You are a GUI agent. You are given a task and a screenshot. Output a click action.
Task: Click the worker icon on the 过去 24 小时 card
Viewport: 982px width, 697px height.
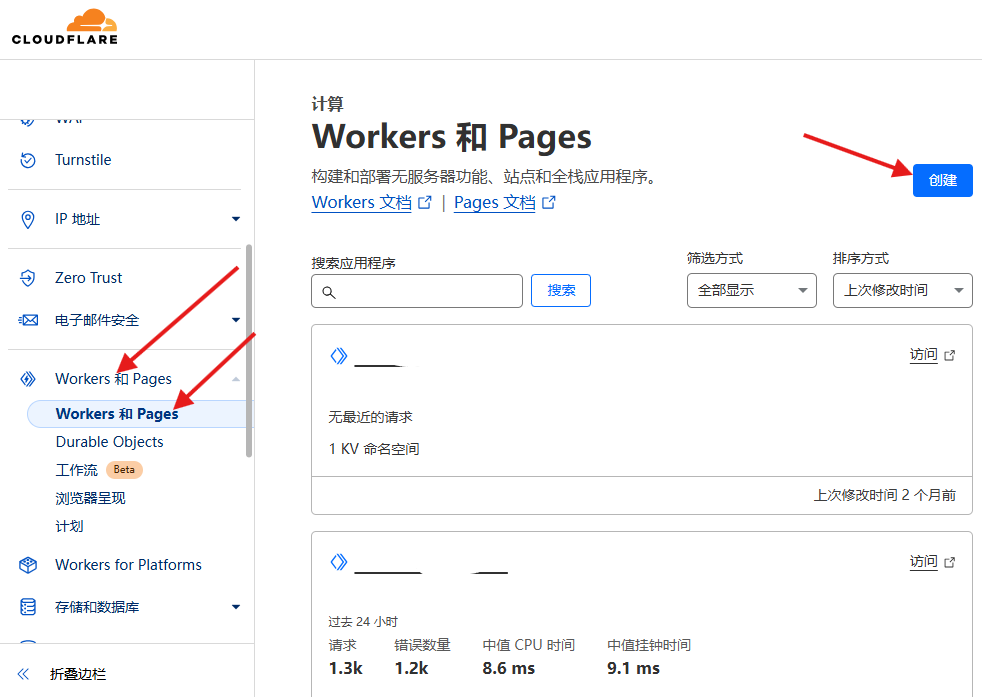[339, 562]
